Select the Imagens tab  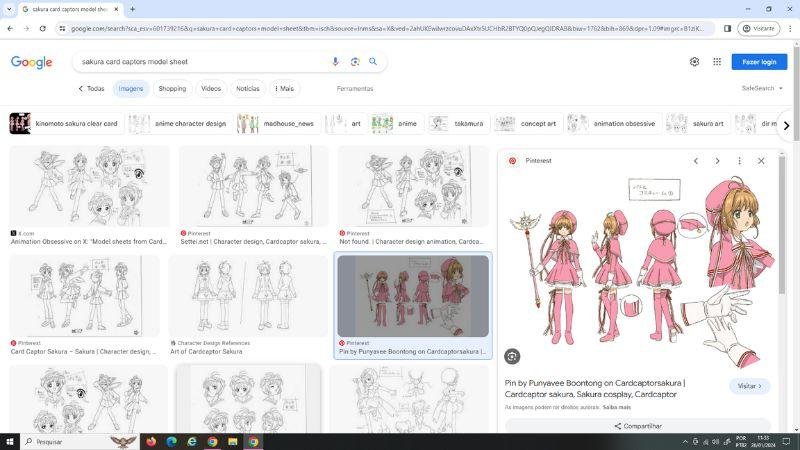click(131, 88)
